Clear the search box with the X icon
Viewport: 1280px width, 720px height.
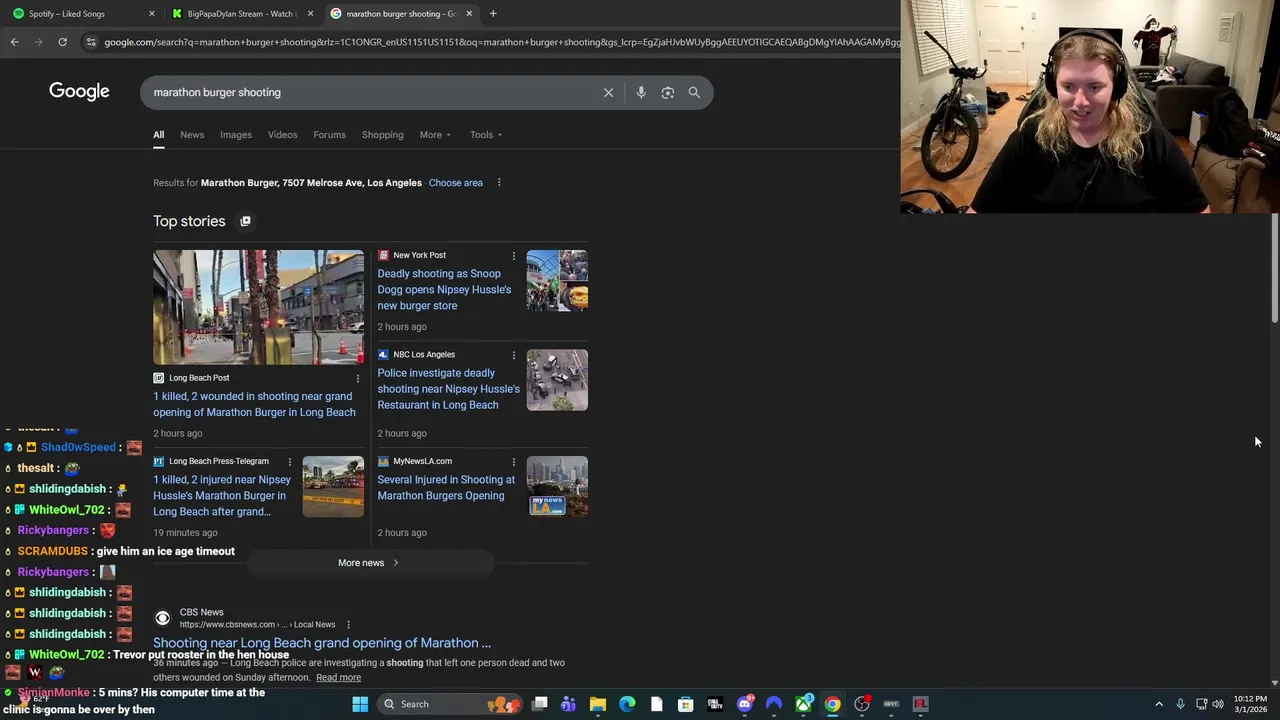click(608, 92)
